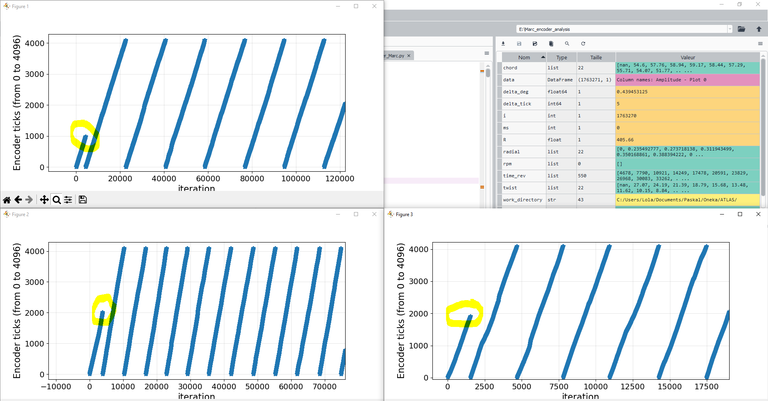Open the Variable Explorer options hamburger menu
The image size is (768, 401).
point(760,44)
